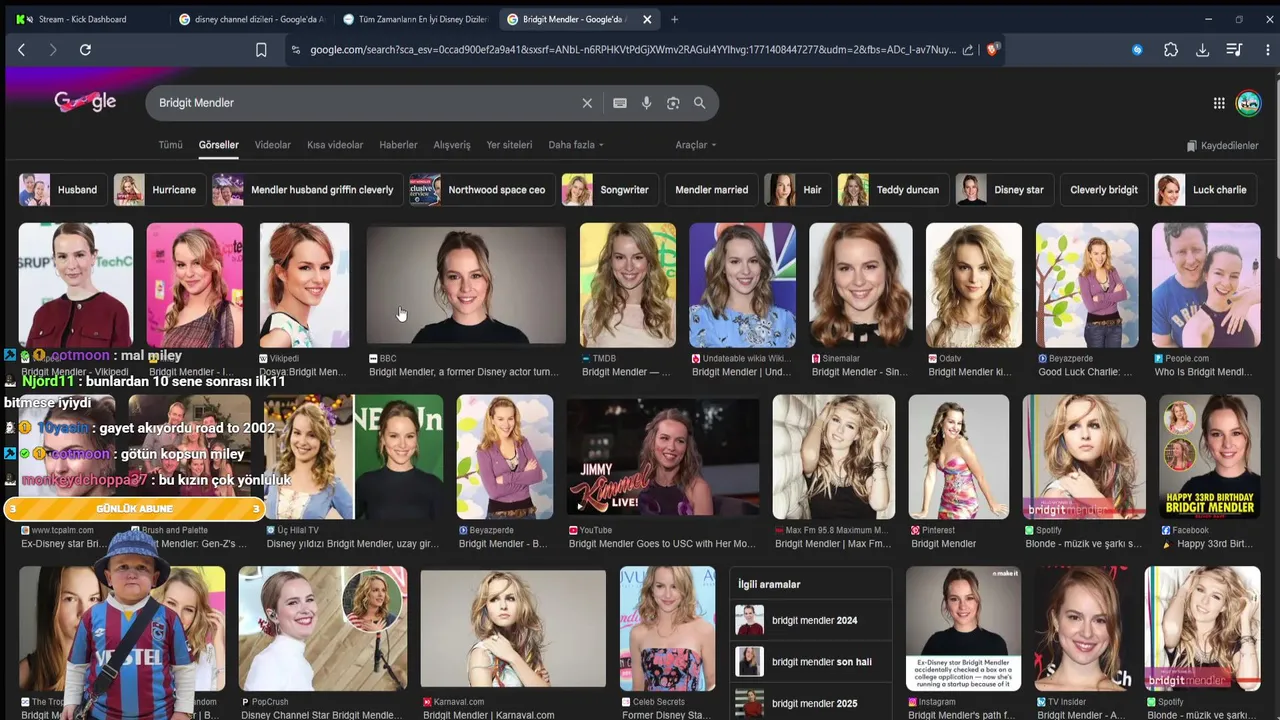
Task: Open related search bridgit mendler 2025
Action: [811, 703]
